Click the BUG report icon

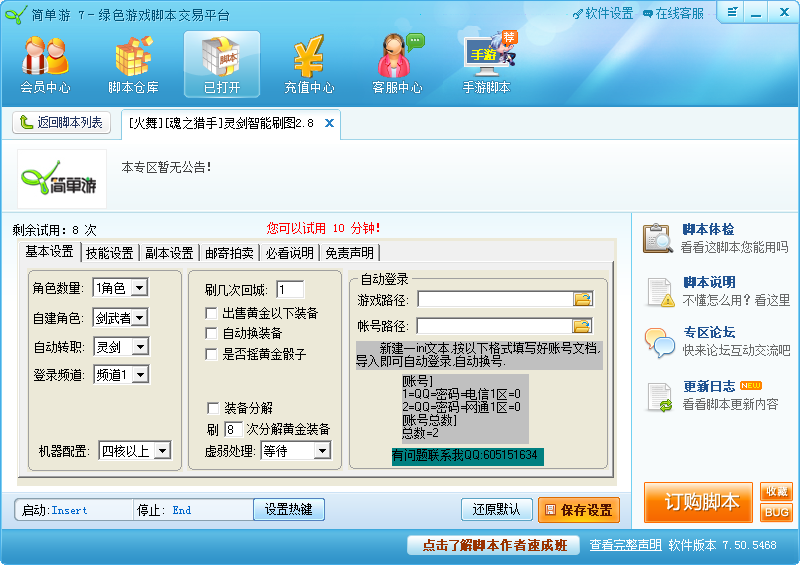pyautogui.click(x=776, y=512)
